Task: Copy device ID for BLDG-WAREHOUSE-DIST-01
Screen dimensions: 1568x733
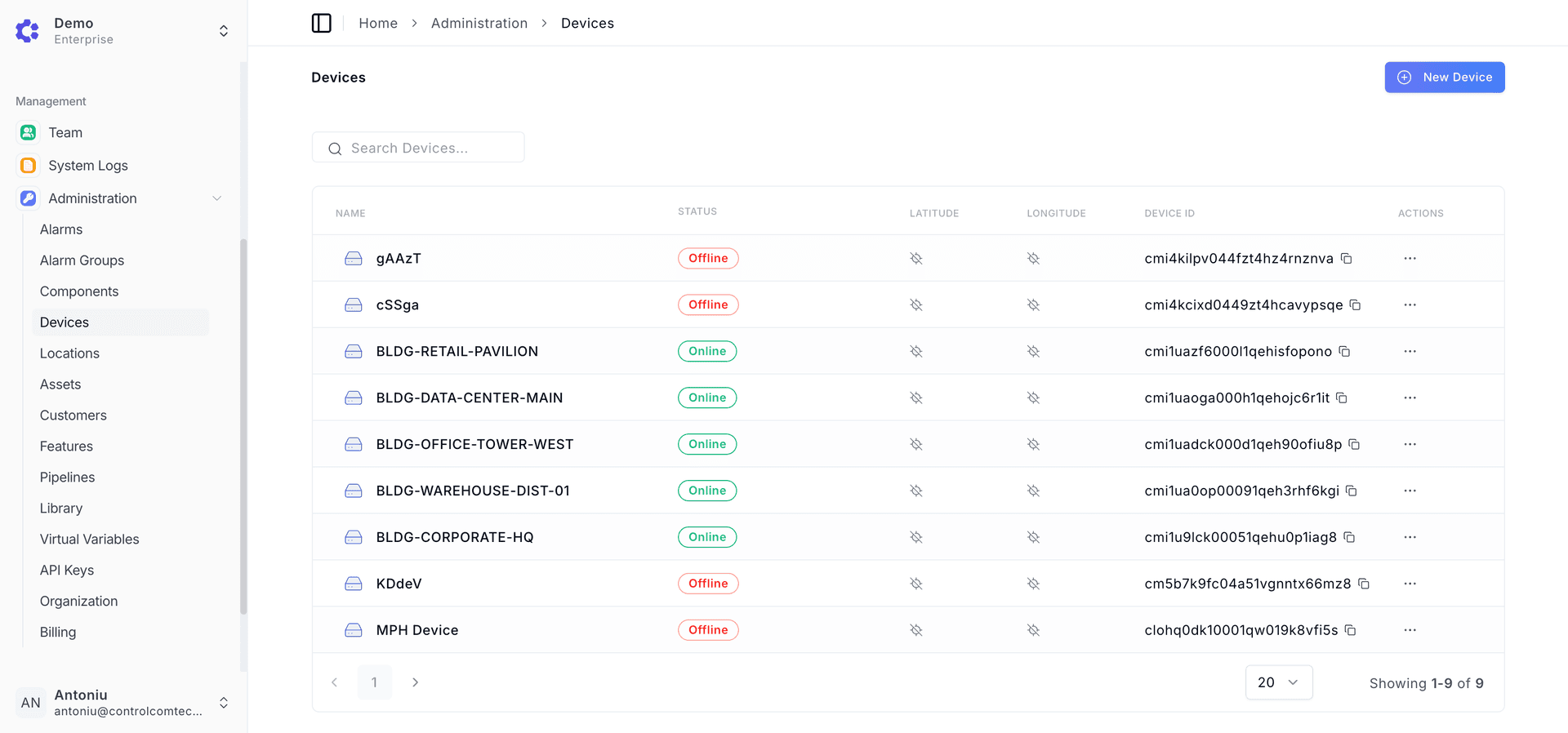Action: 1352,491
